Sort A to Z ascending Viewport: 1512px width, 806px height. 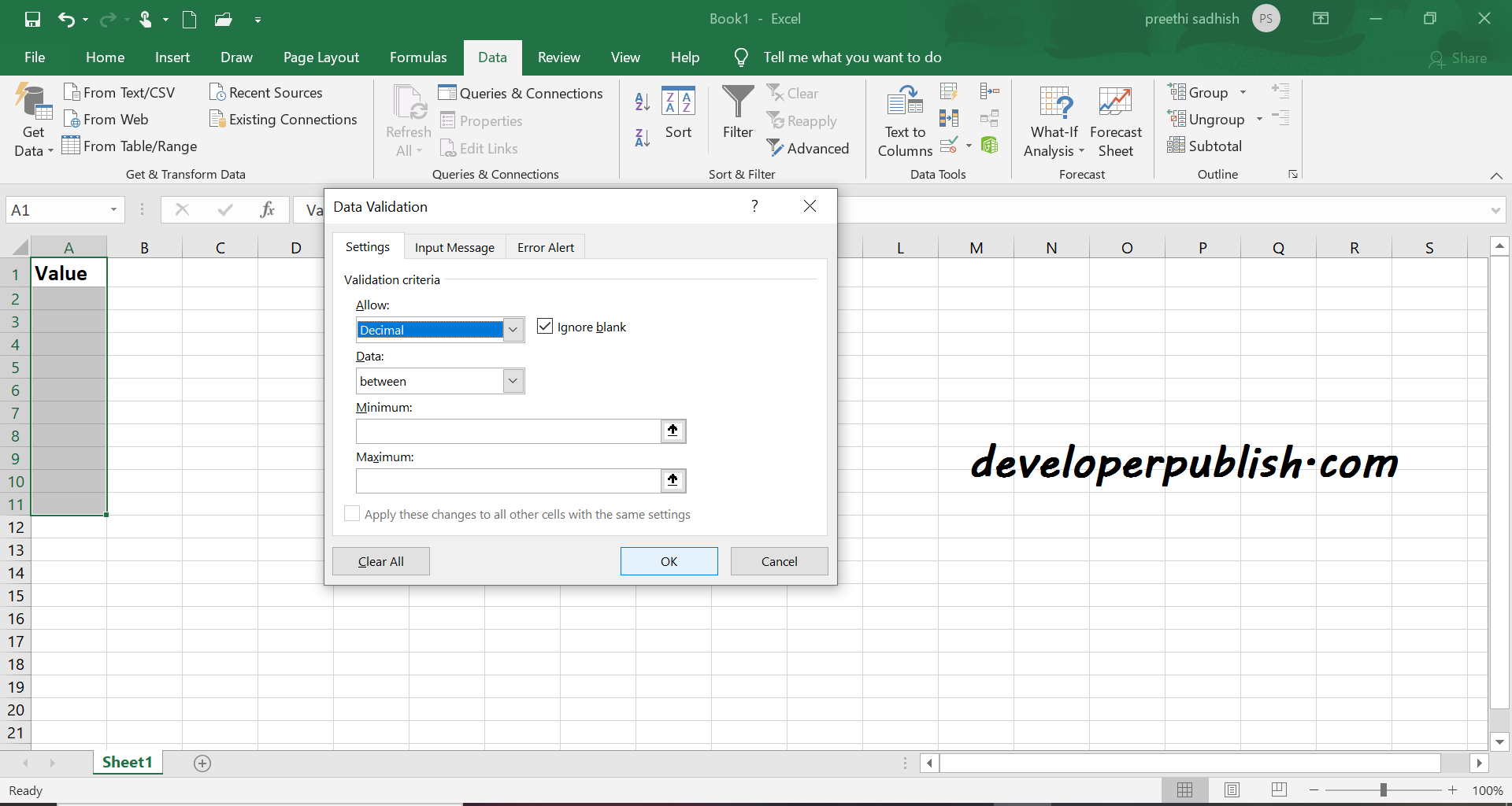click(642, 102)
